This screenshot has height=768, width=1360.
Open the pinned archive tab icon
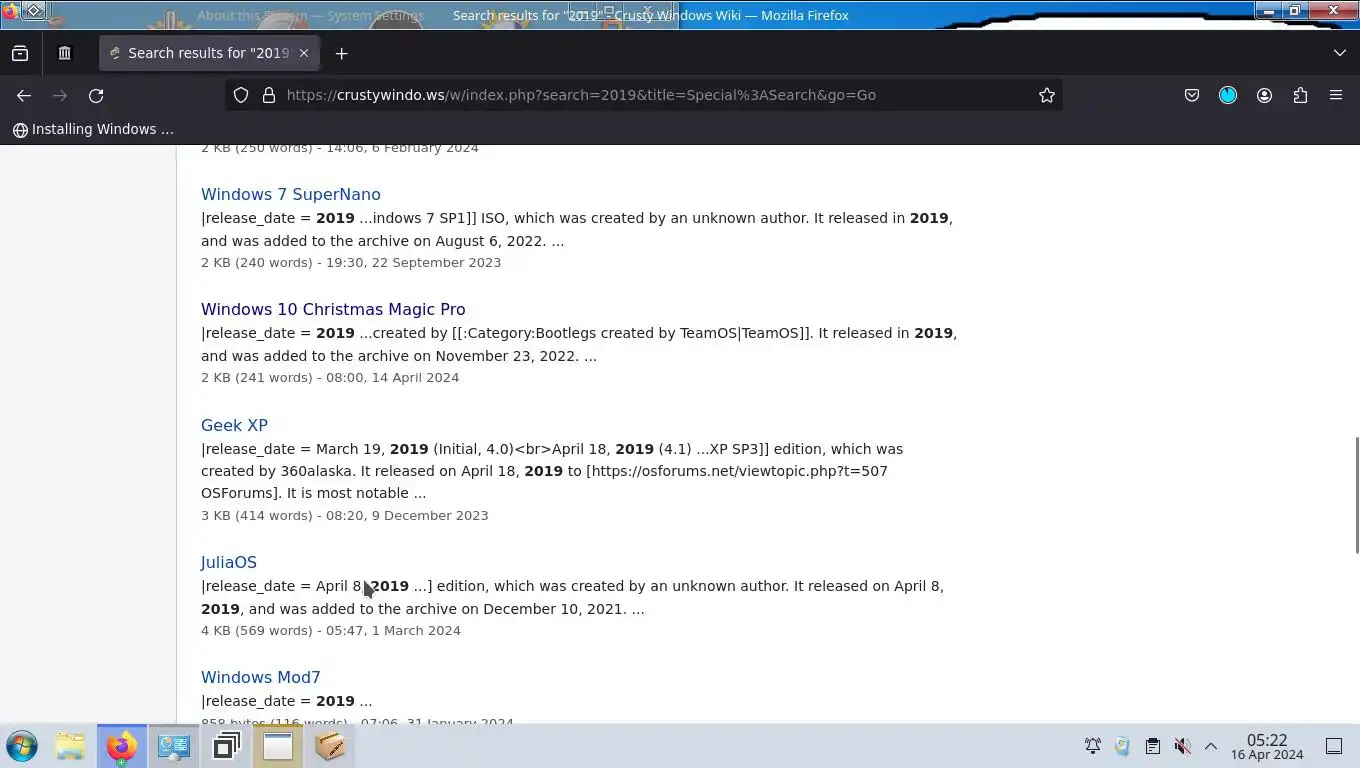[64, 53]
